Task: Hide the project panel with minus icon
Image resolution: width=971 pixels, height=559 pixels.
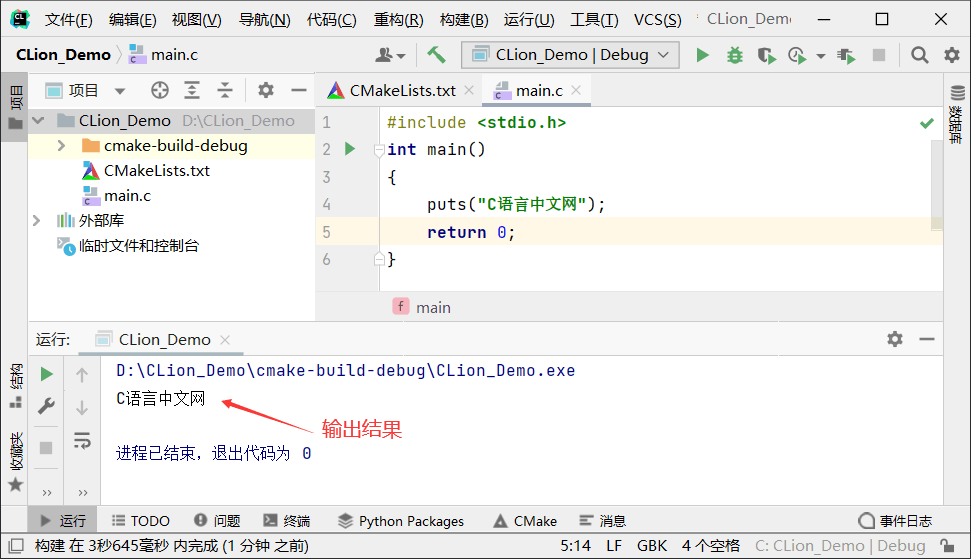Action: (x=299, y=90)
